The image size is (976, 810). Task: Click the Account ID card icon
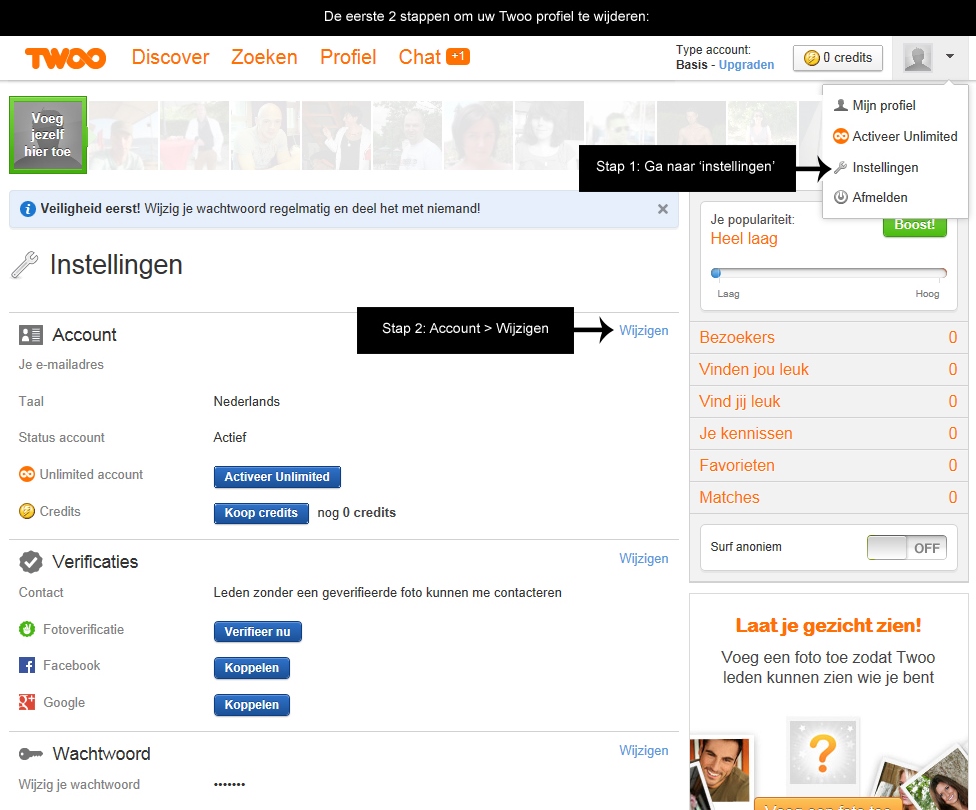[30, 335]
